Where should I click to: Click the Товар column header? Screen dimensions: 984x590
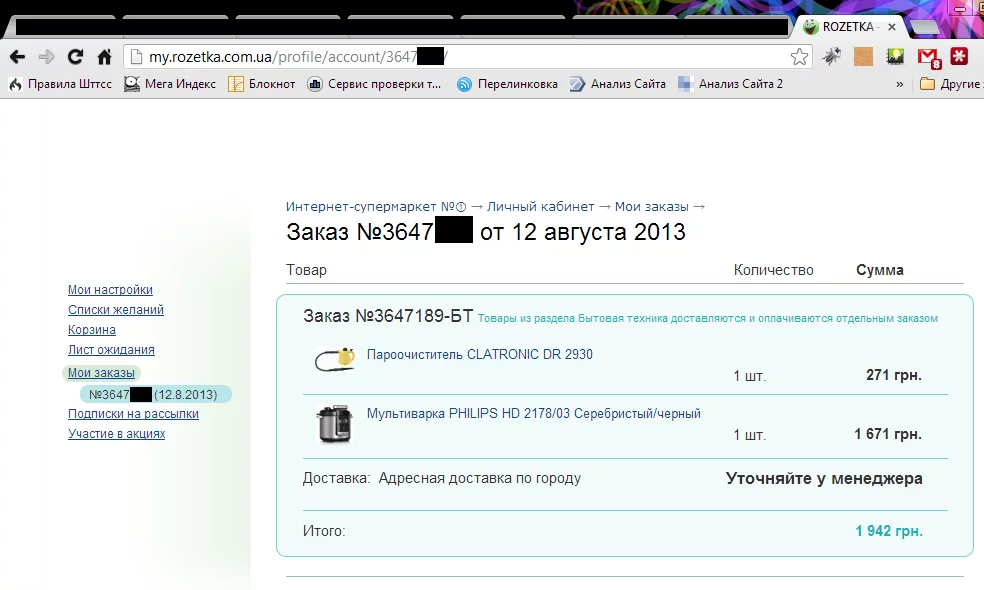point(306,270)
